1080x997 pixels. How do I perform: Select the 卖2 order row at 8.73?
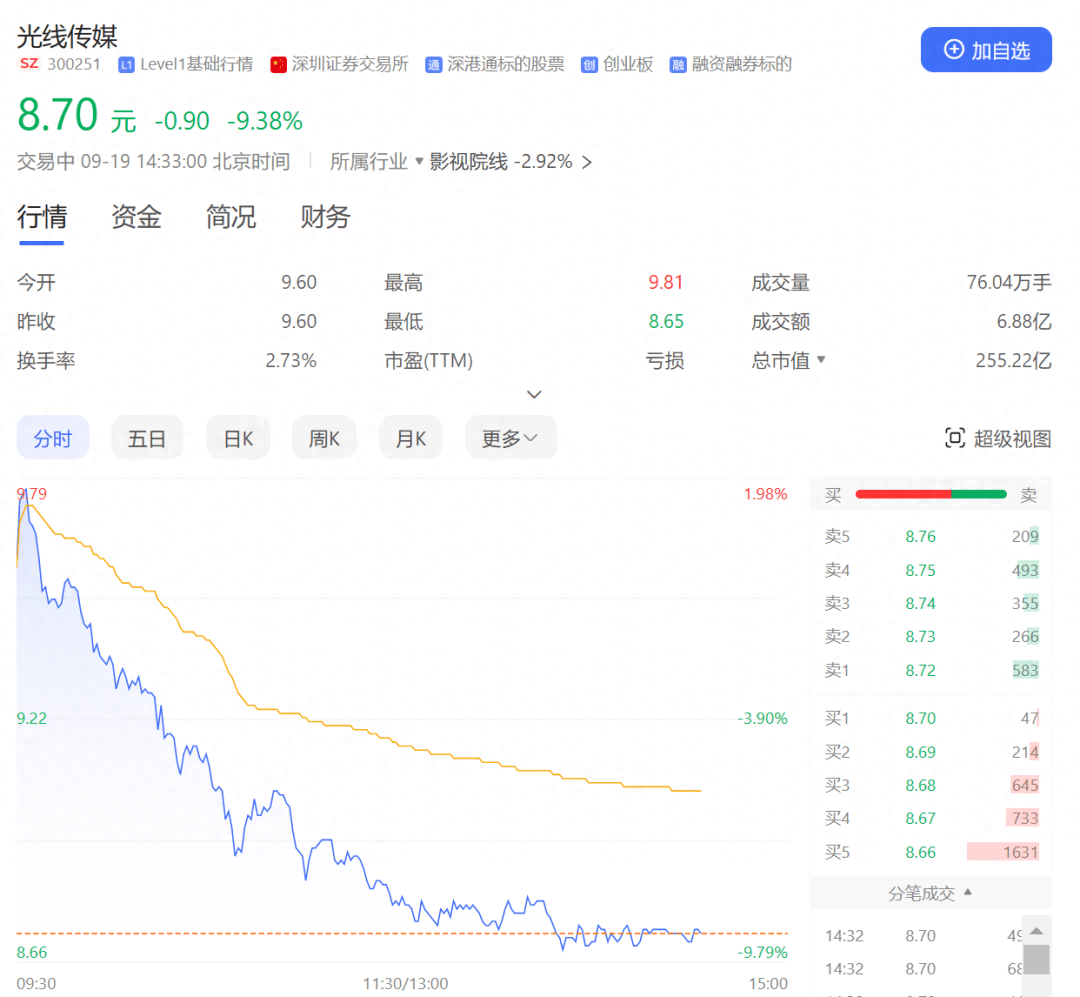click(931, 636)
